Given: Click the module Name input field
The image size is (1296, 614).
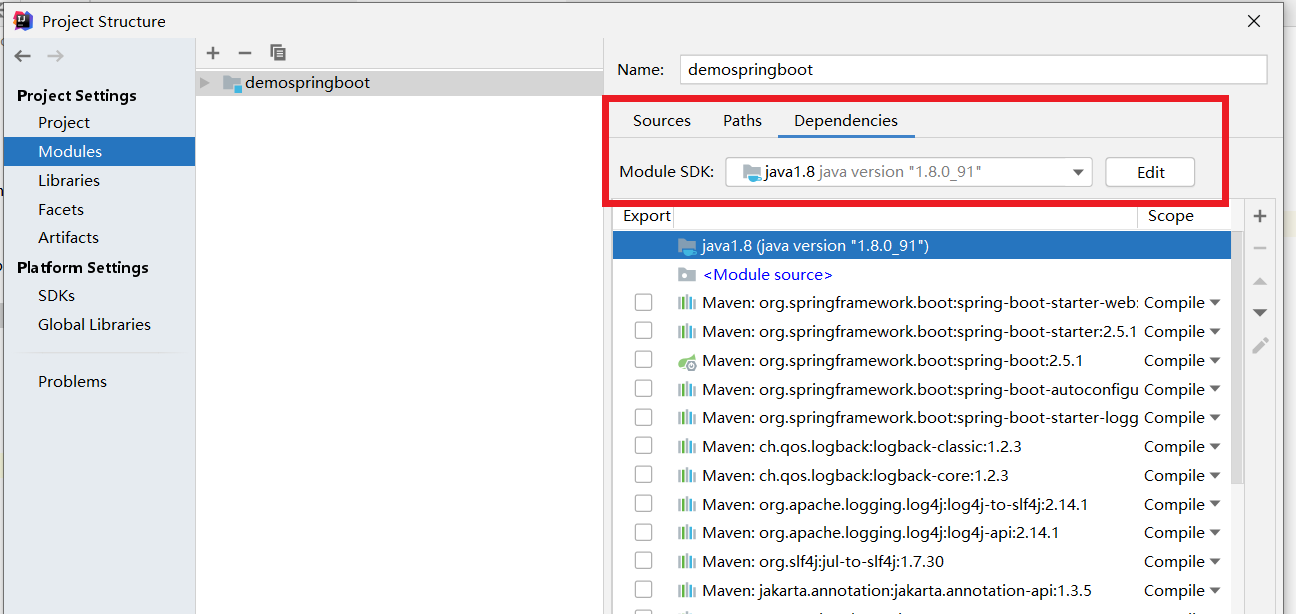Looking at the screenshot, I should pos(973,70).
